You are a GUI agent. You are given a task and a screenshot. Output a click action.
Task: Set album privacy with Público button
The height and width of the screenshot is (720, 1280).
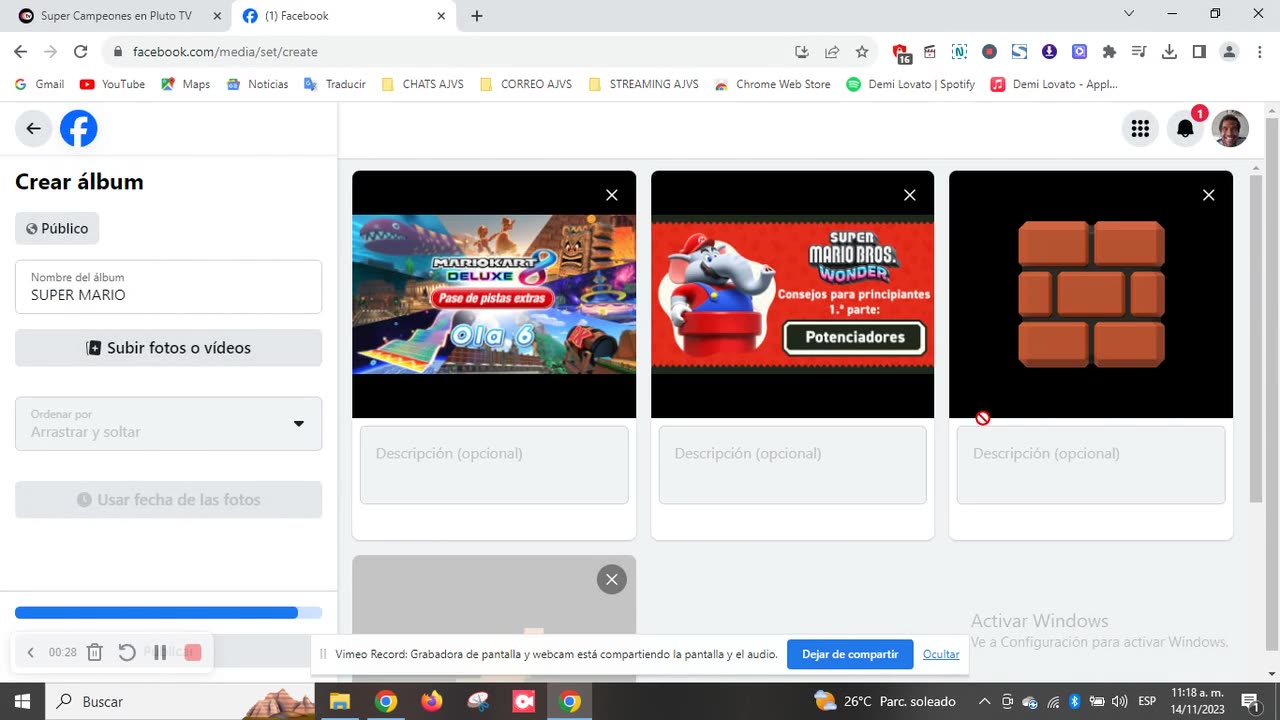pyautogui.click(x=57, y=228)
